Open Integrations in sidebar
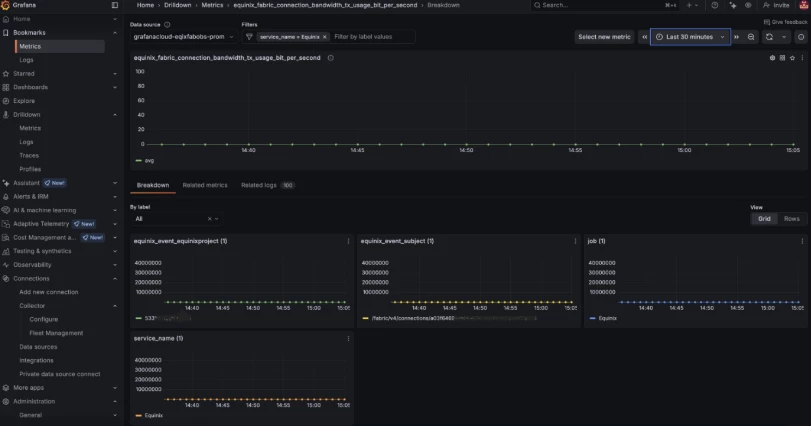This screenshot has width=811, height=426. (x=36, y=361)
